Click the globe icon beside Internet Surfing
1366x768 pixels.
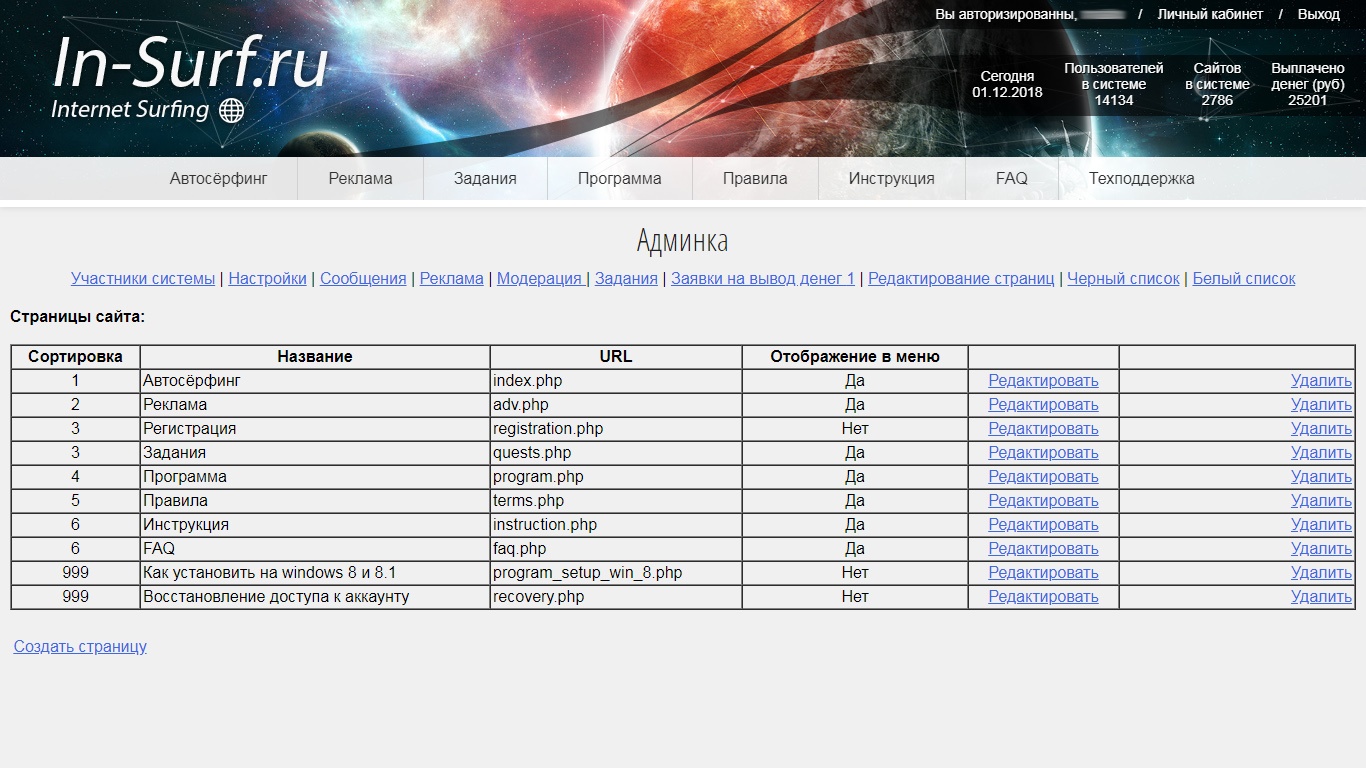(x=231, y=110)
